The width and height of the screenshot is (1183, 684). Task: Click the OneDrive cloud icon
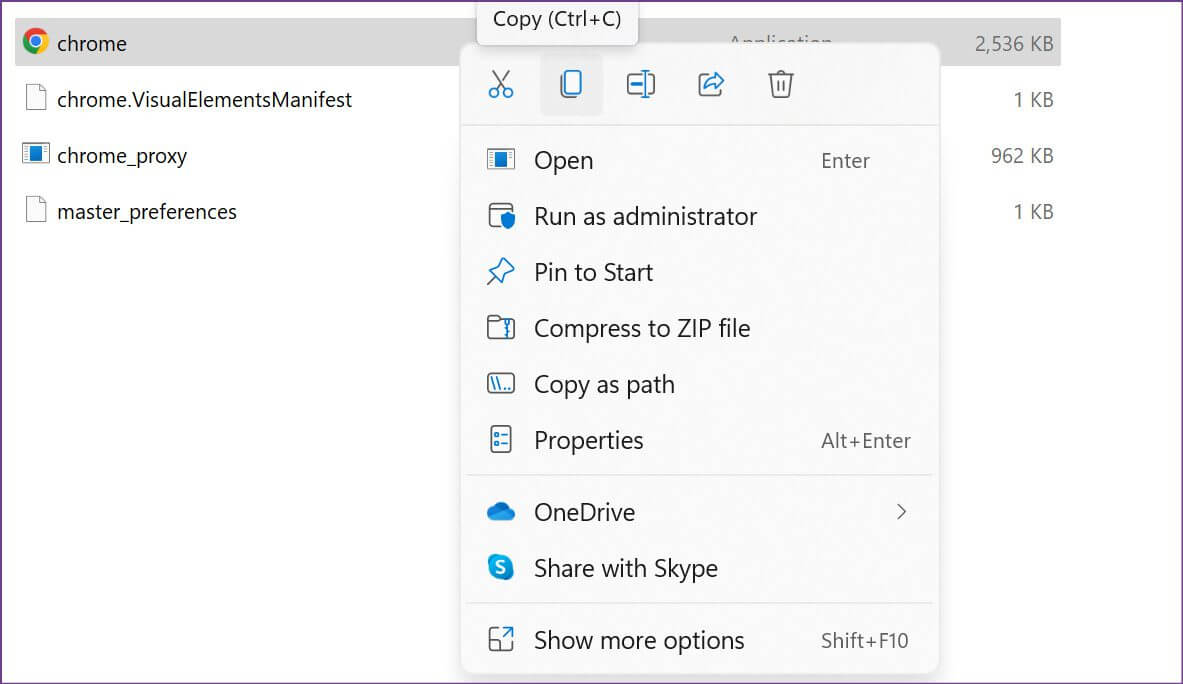(501, 512)
